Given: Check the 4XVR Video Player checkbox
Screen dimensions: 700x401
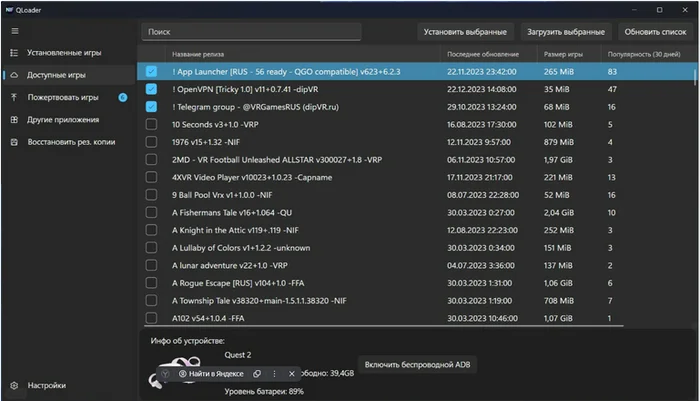Looking at the screenshot, I should (x=151, y=177).
